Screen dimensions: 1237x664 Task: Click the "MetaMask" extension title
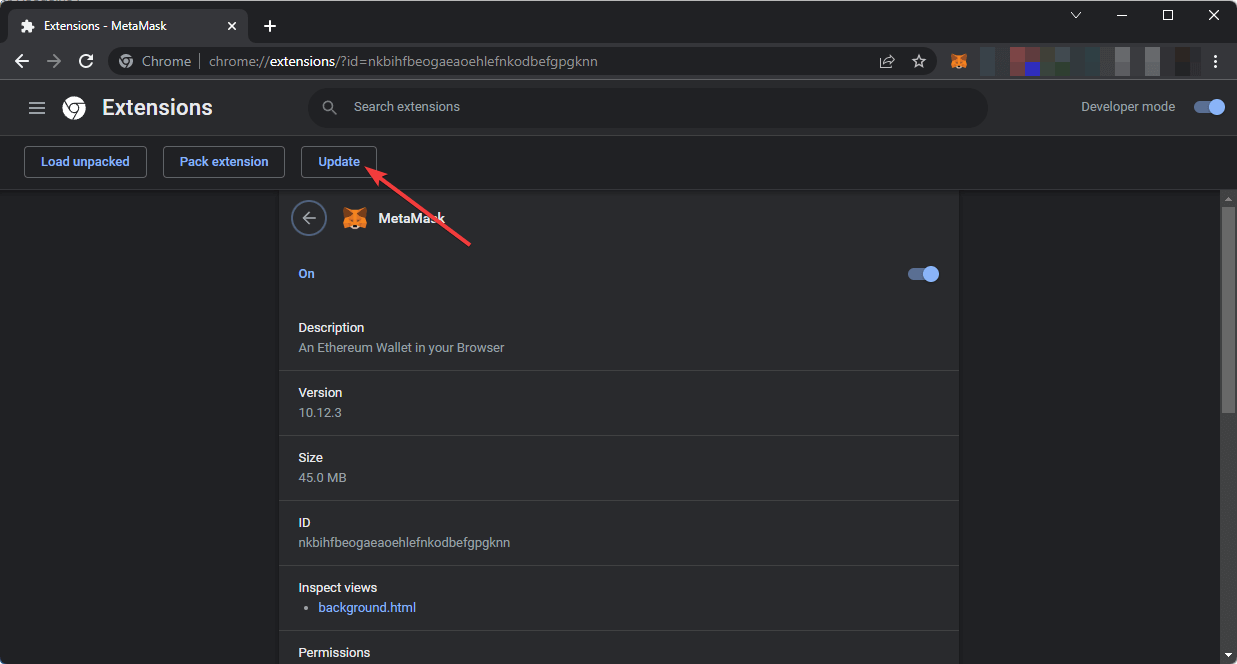[x=411, y=218]
